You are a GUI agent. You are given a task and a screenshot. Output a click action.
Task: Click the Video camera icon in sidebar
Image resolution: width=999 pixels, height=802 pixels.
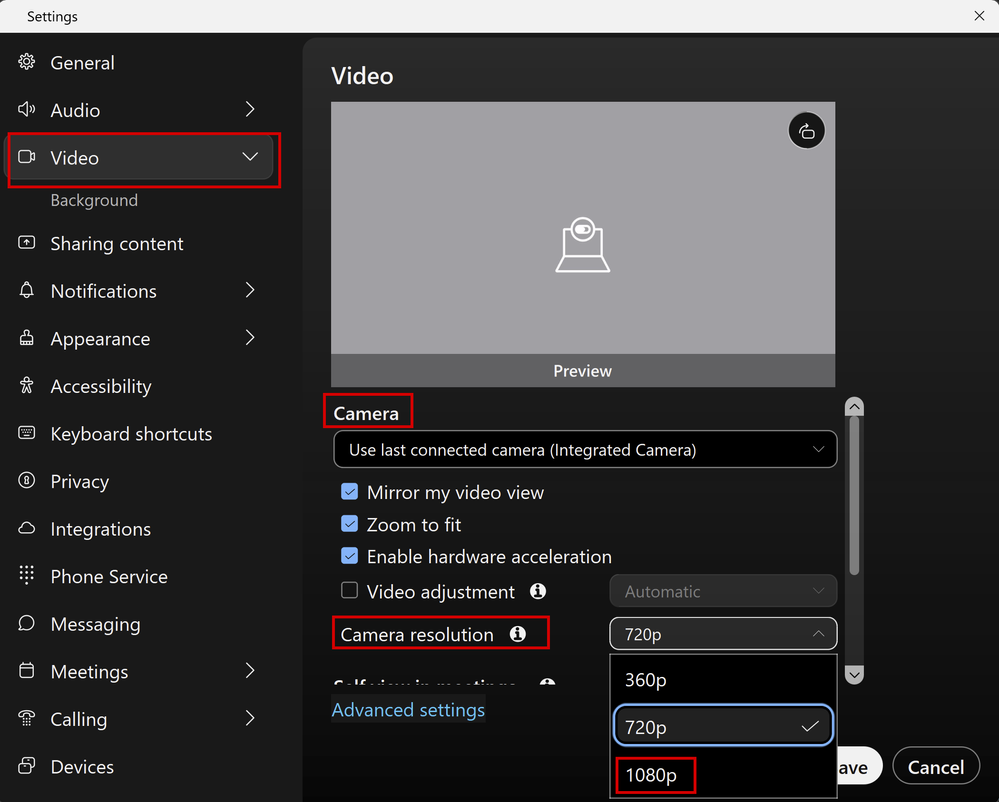point(27,157)
